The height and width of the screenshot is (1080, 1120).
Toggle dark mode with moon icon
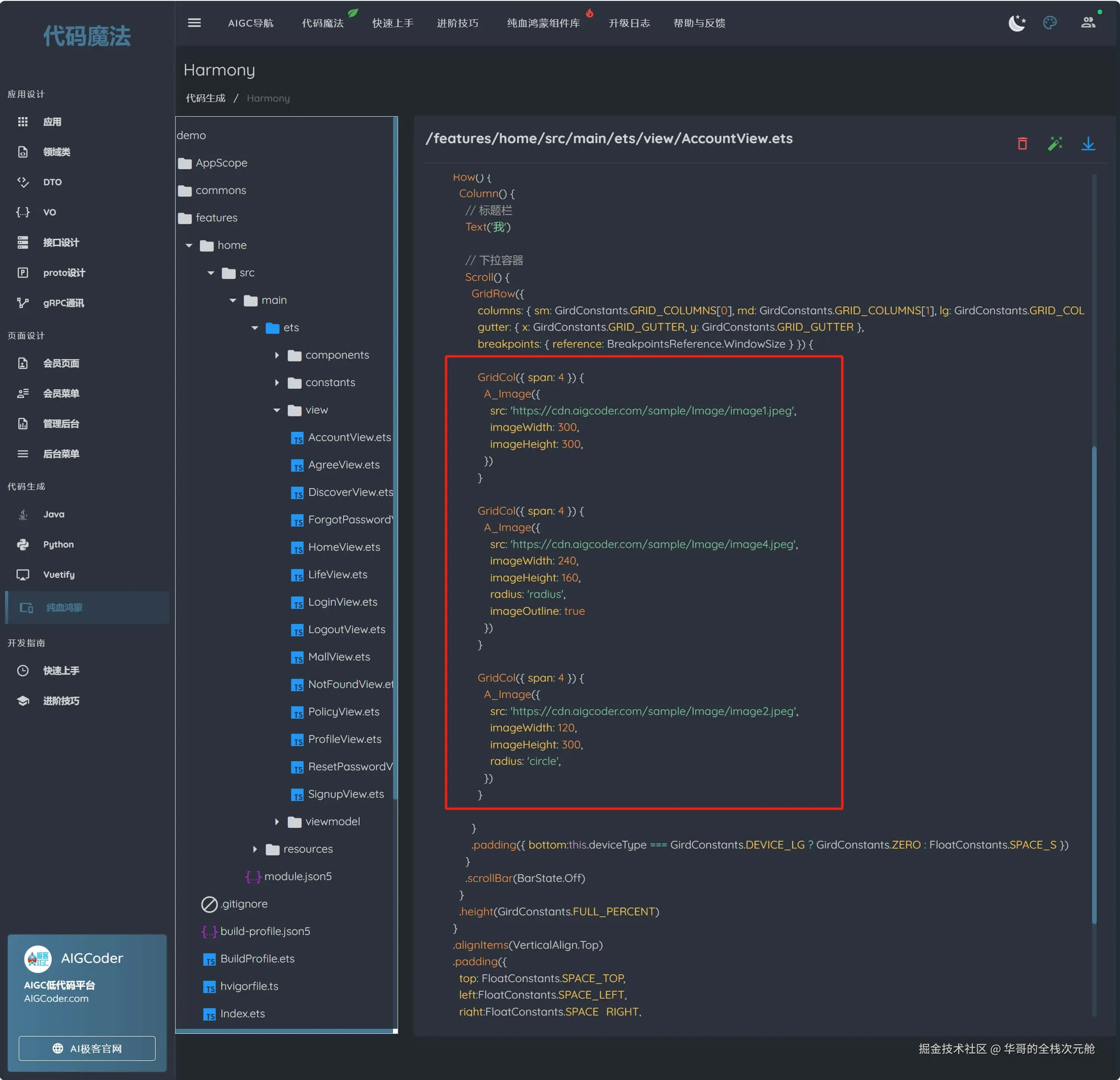pyautogui.click(x=1017, y=23)
